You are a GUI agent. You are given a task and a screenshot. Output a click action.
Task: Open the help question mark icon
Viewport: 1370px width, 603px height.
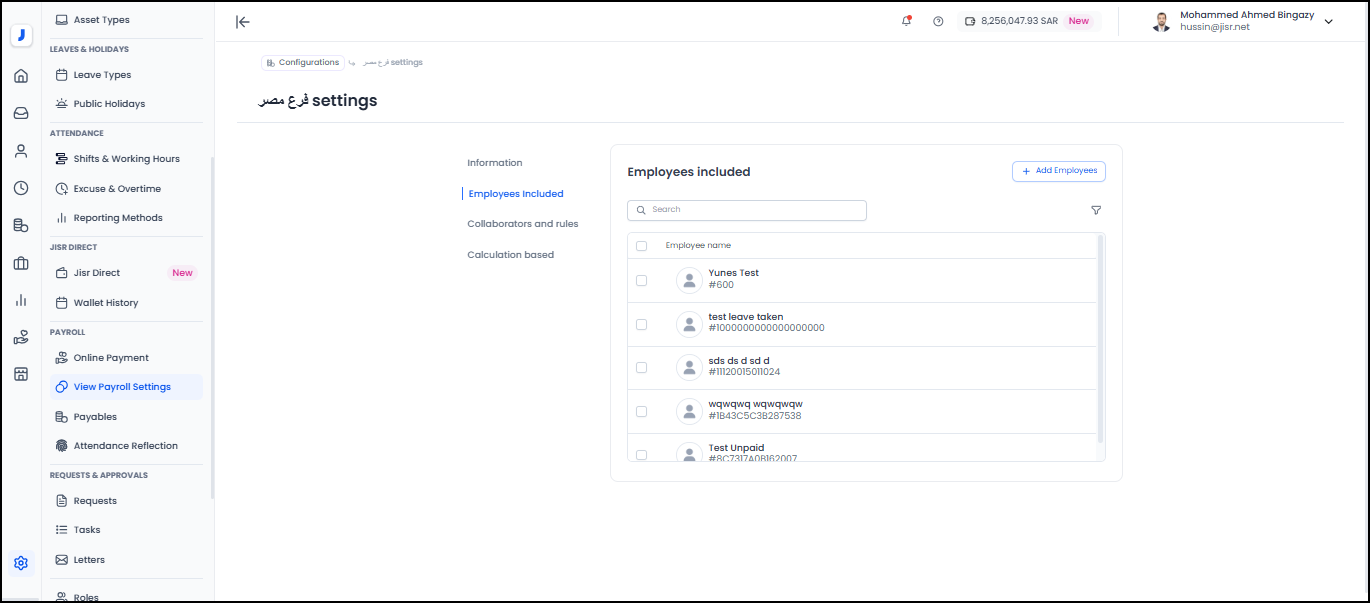tap(937, 20)
